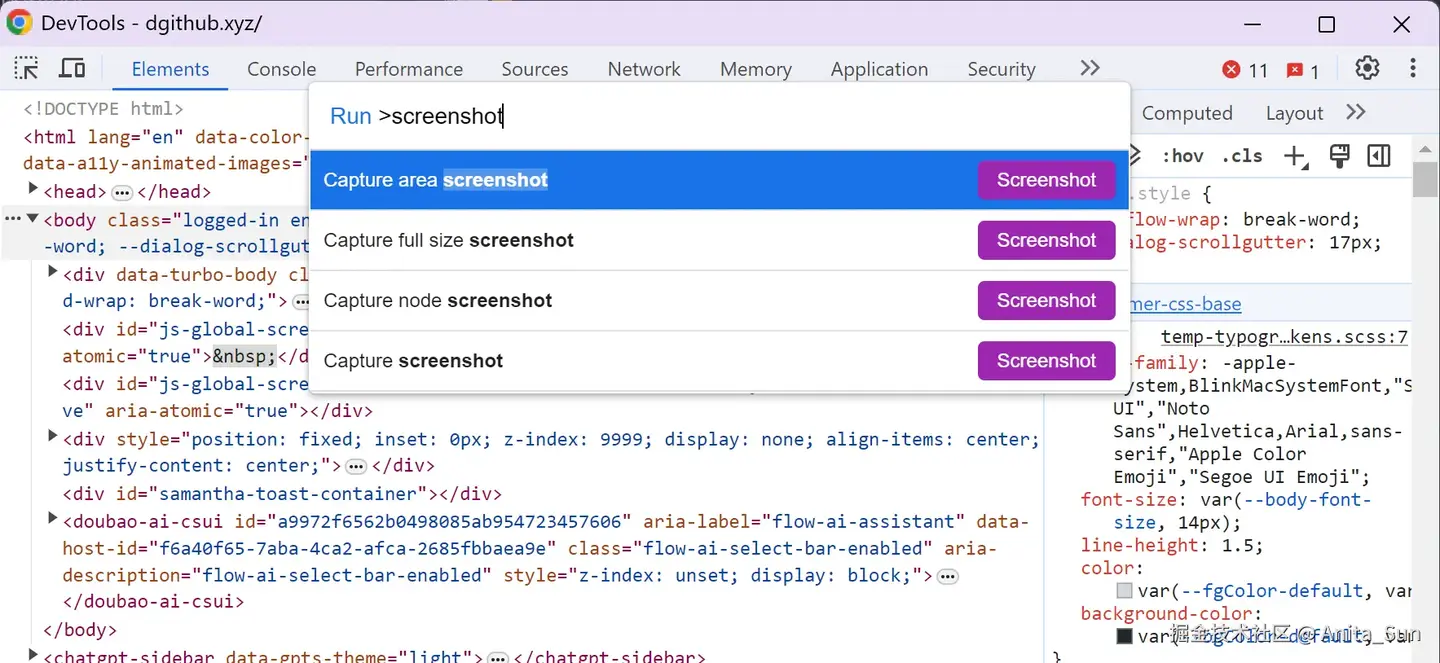Click the sidebar panel layout icon
The width and height of the screenshot is (1440, 663).
point(1379,155)
